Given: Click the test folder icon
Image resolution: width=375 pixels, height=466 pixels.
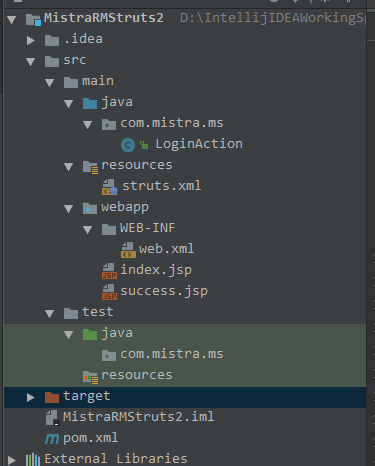Looking at the screenshot, I should click(x=71, y=313).
